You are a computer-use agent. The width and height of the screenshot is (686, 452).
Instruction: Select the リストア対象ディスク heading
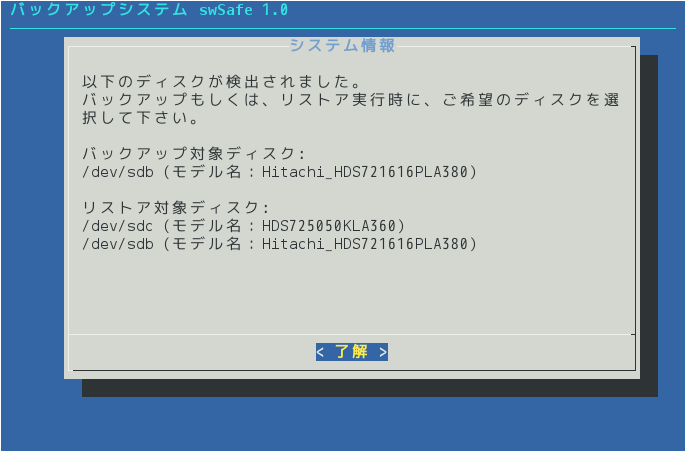pyautogui.click(x=176, y=207)
